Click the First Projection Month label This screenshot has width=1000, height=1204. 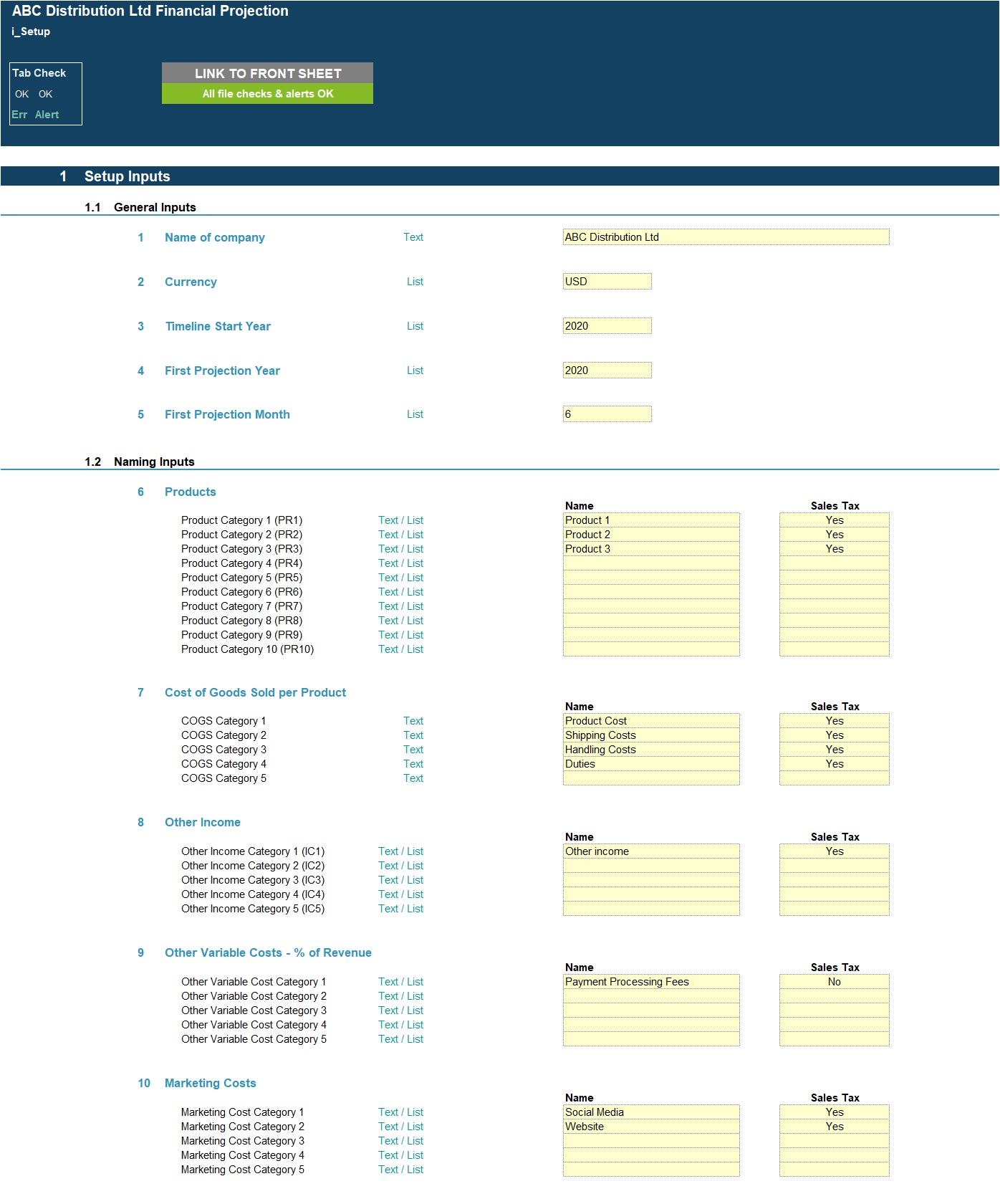coord(227,414)
